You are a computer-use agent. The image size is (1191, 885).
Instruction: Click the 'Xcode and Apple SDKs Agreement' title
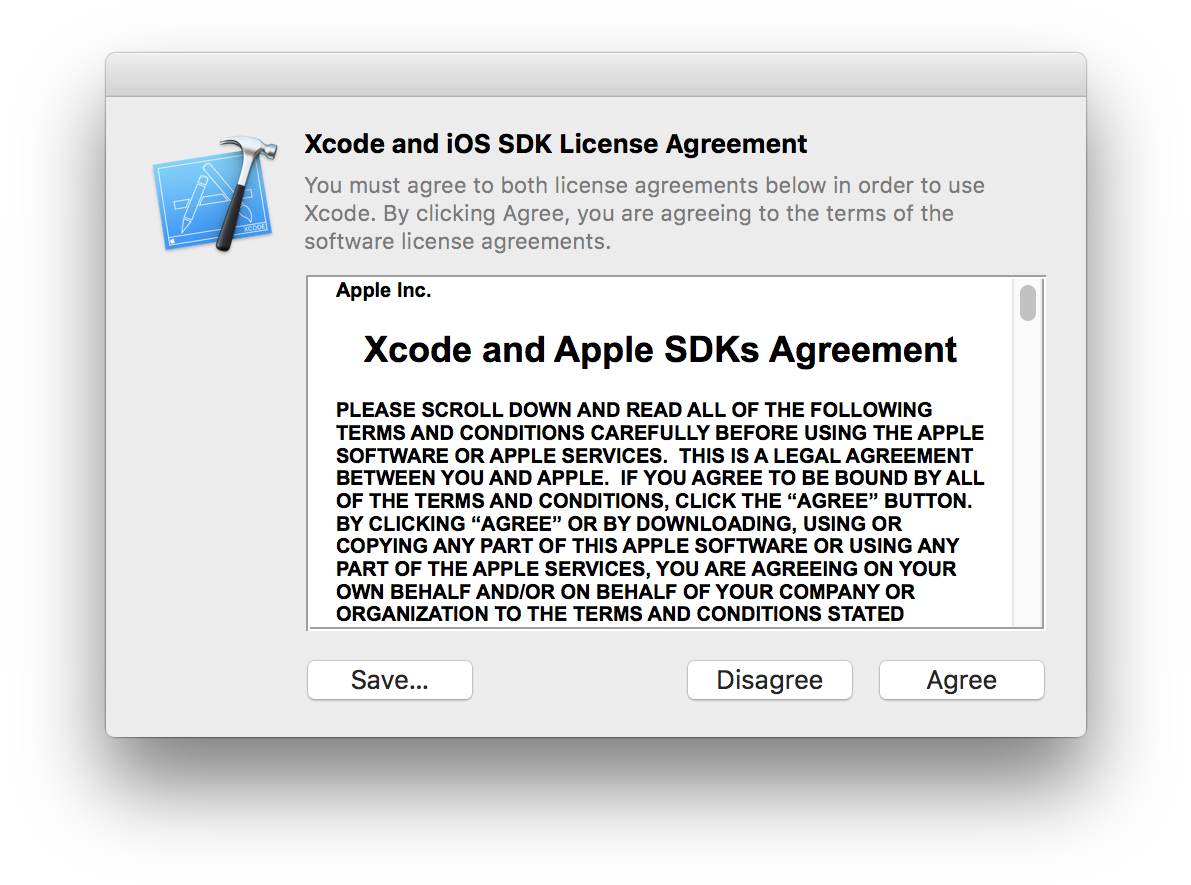pos(659,350)
